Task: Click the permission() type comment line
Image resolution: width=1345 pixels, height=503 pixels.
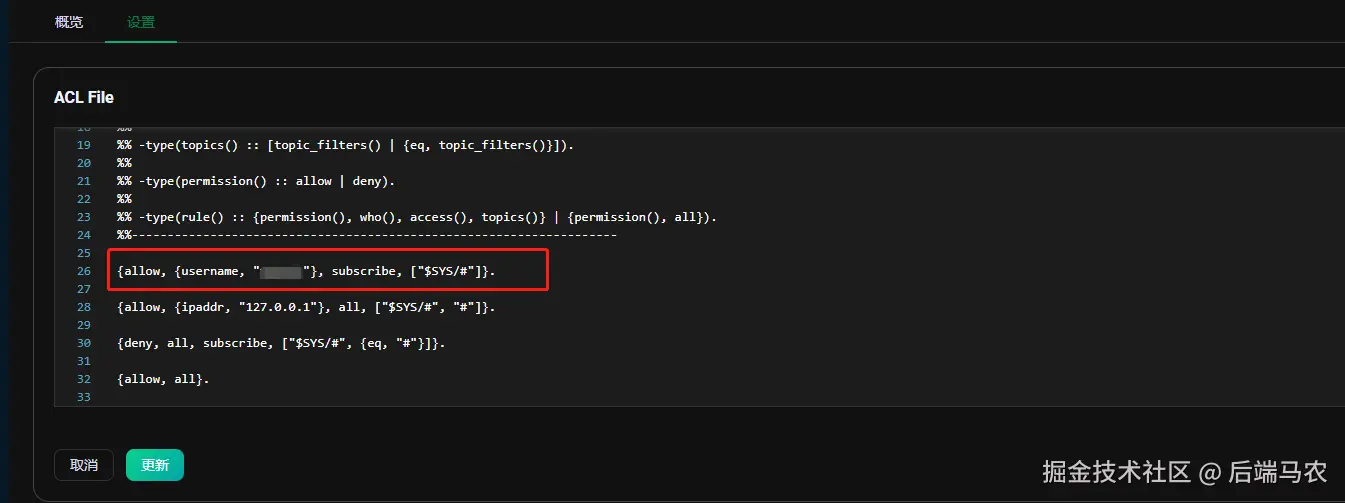Action: 256,181
